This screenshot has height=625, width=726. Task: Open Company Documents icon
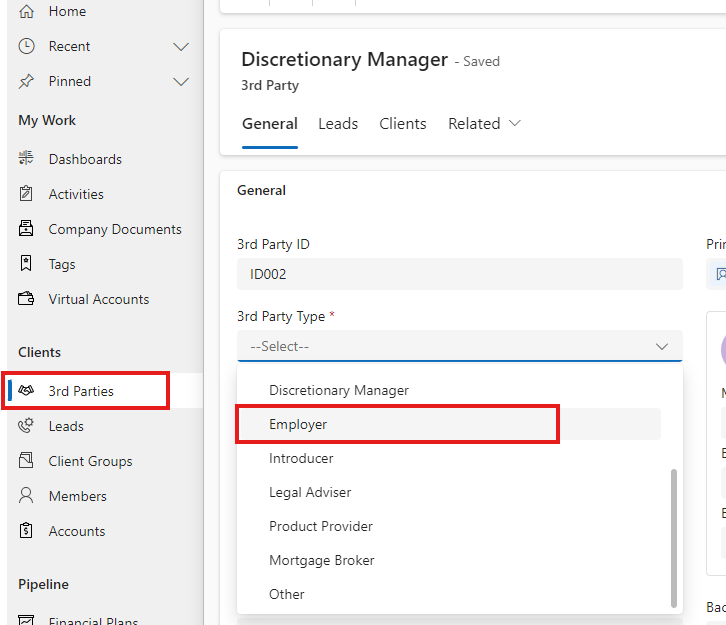[27, 229]
